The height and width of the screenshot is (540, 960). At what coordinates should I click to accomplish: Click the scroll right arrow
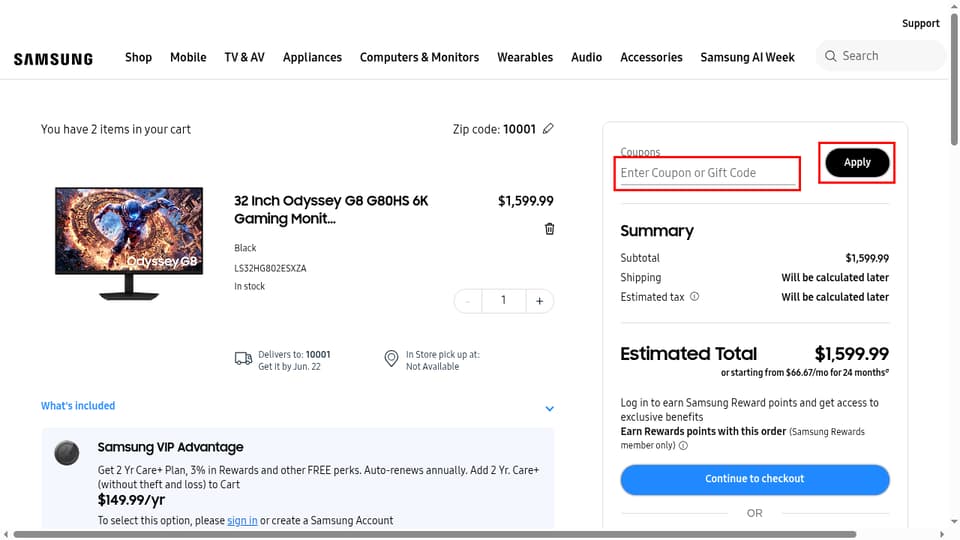942,534
